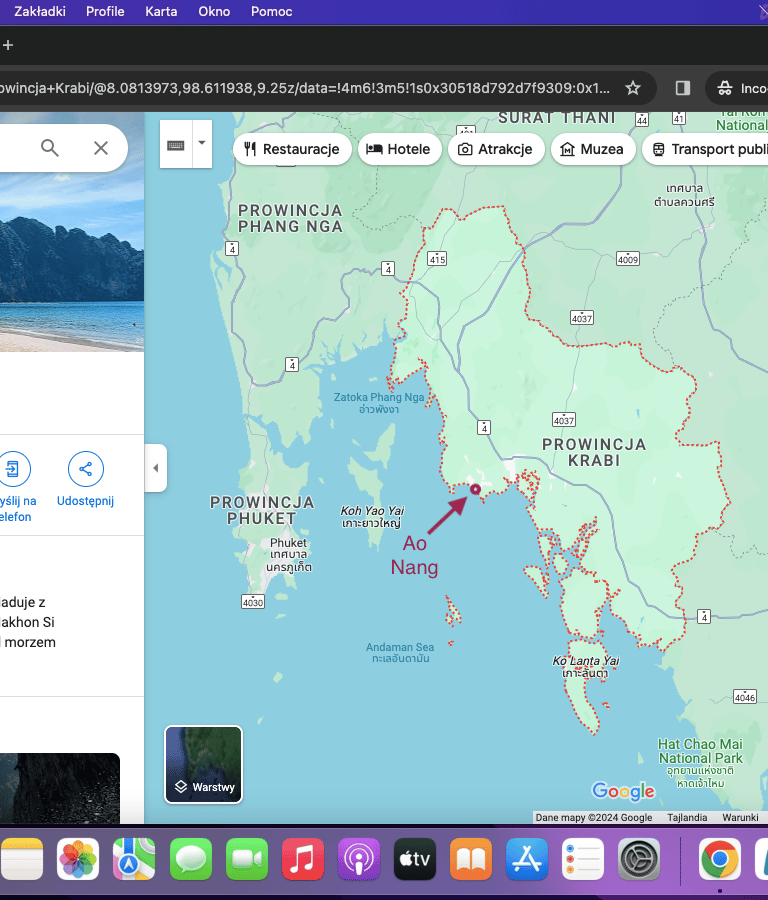Open the Zakładki menu

coord(40,11)
